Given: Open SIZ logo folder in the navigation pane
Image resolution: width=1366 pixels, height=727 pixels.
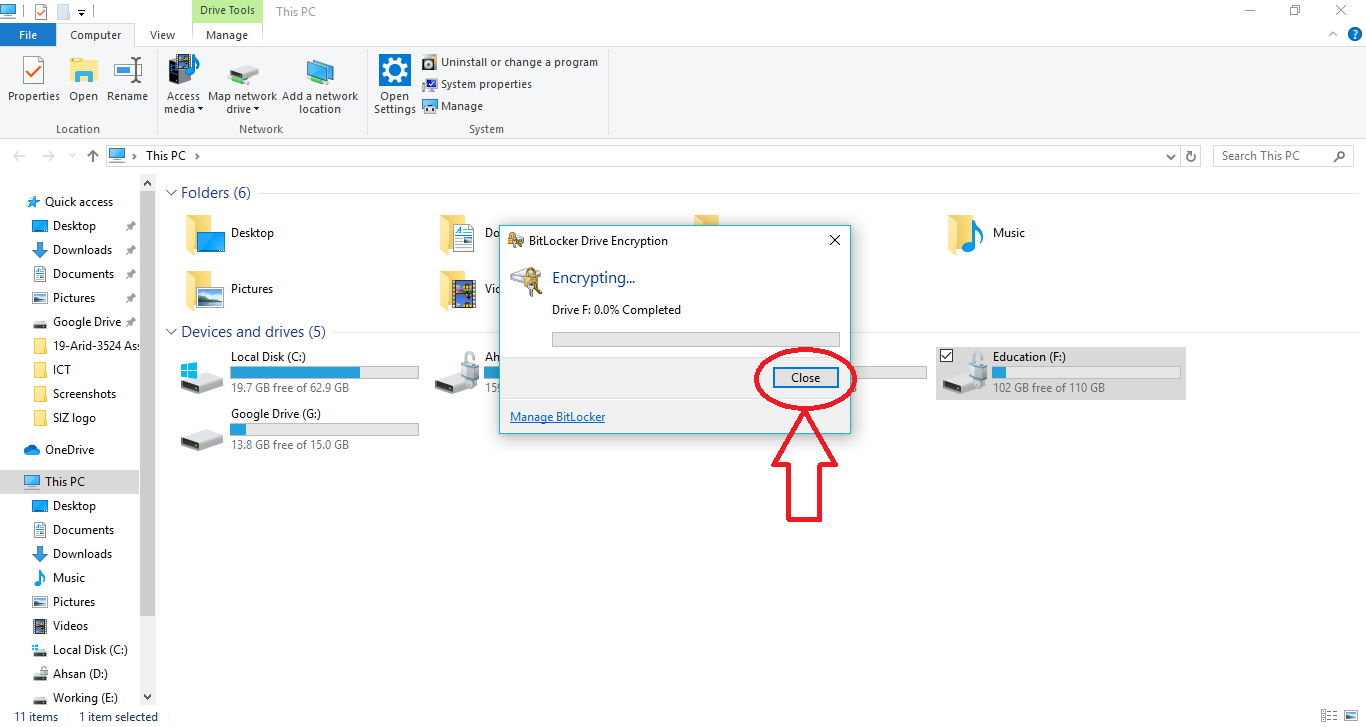Looking at the screenshot, I should pos(74,418).
